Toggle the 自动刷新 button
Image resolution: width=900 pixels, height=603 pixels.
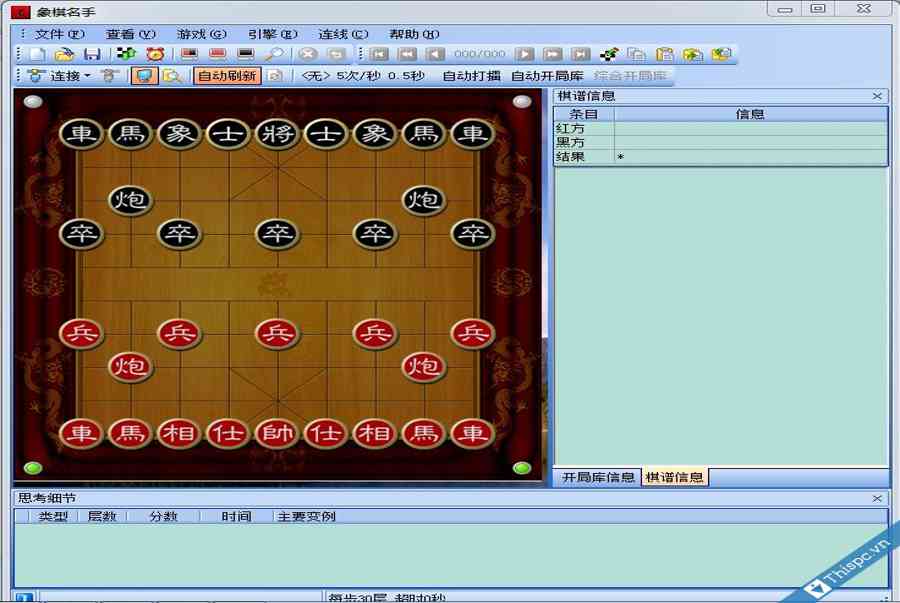click(227, 76)
